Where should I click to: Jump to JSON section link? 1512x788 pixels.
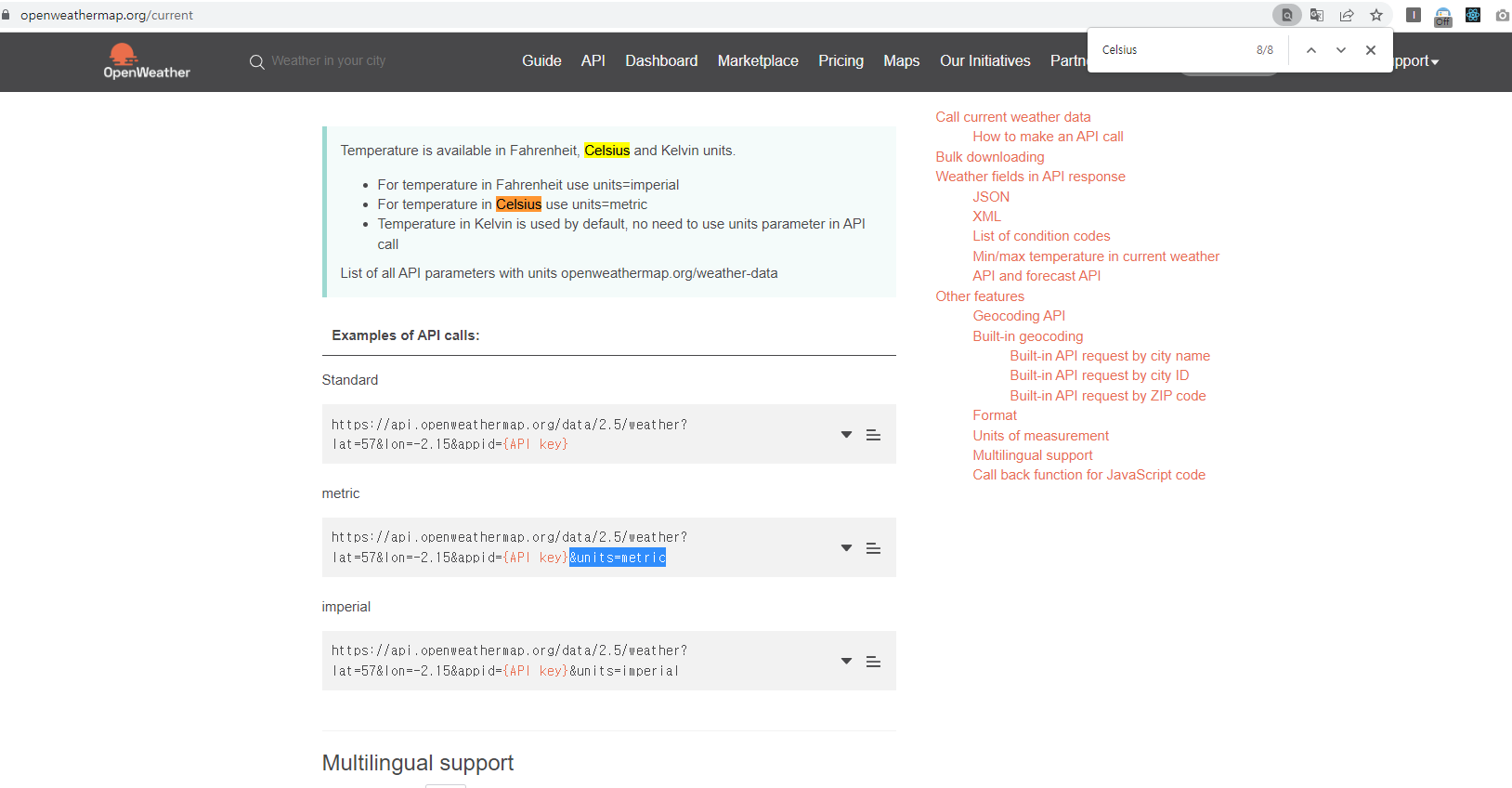tap(991, 197)
